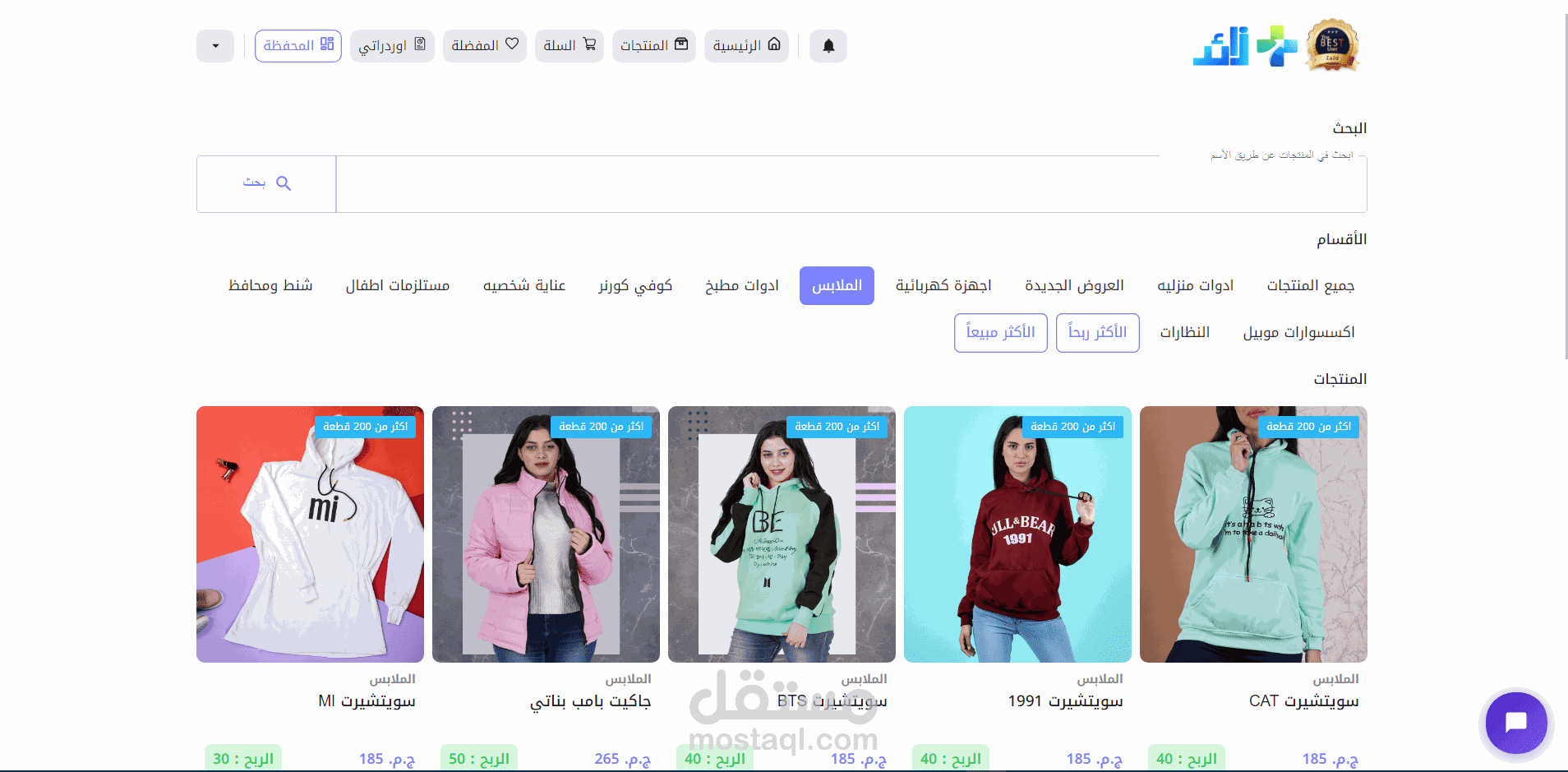
Task: Open جاكيت بامب بناتي product image
Action: [x=546, y=534]
